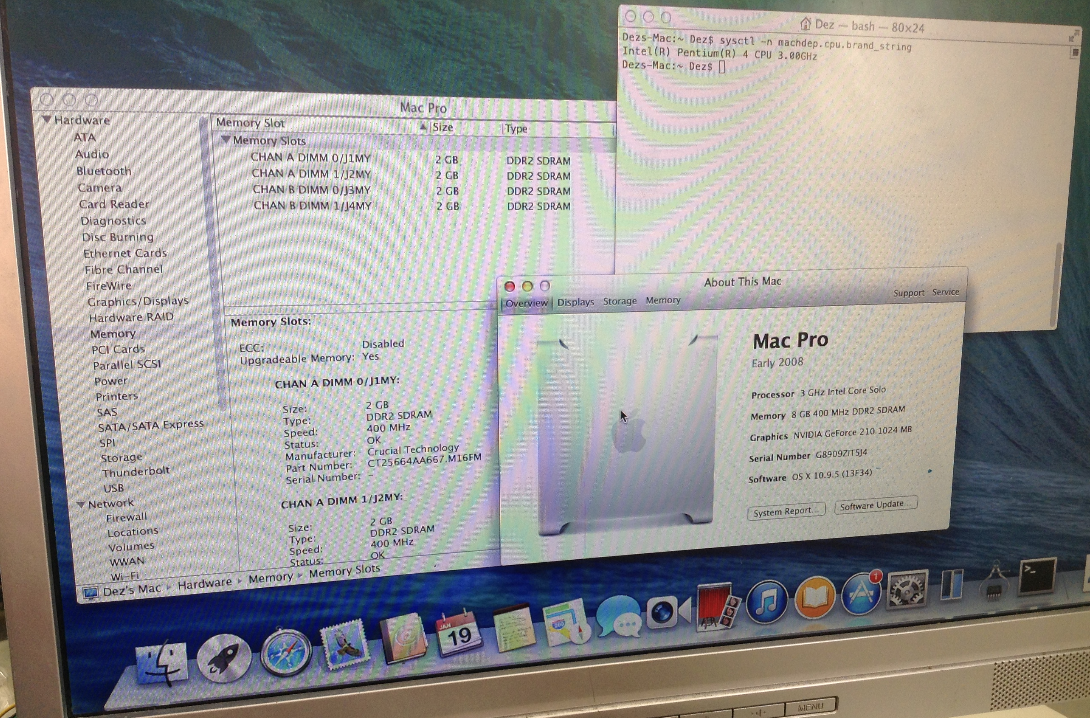Select Thunderbolt in sidebar
1090x718 pixels.
click(x=136, y=472)
